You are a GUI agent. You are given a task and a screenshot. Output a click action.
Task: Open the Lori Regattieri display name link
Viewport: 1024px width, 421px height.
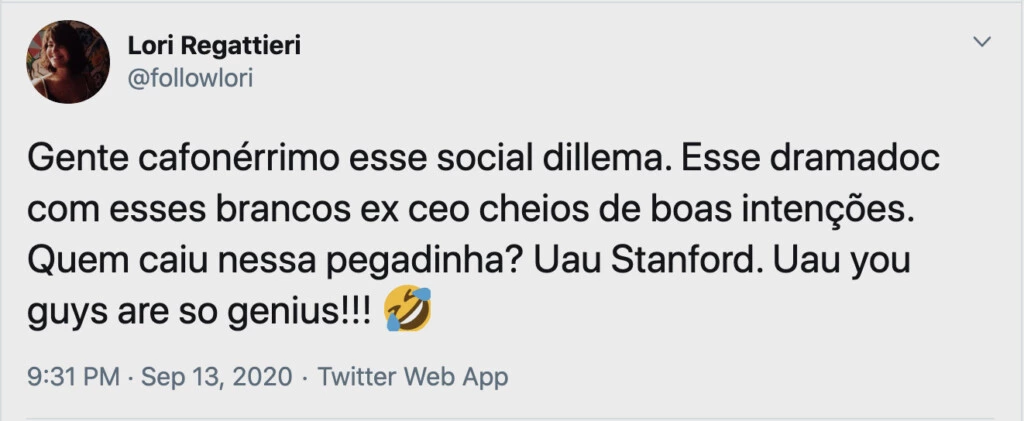point(213,47)
